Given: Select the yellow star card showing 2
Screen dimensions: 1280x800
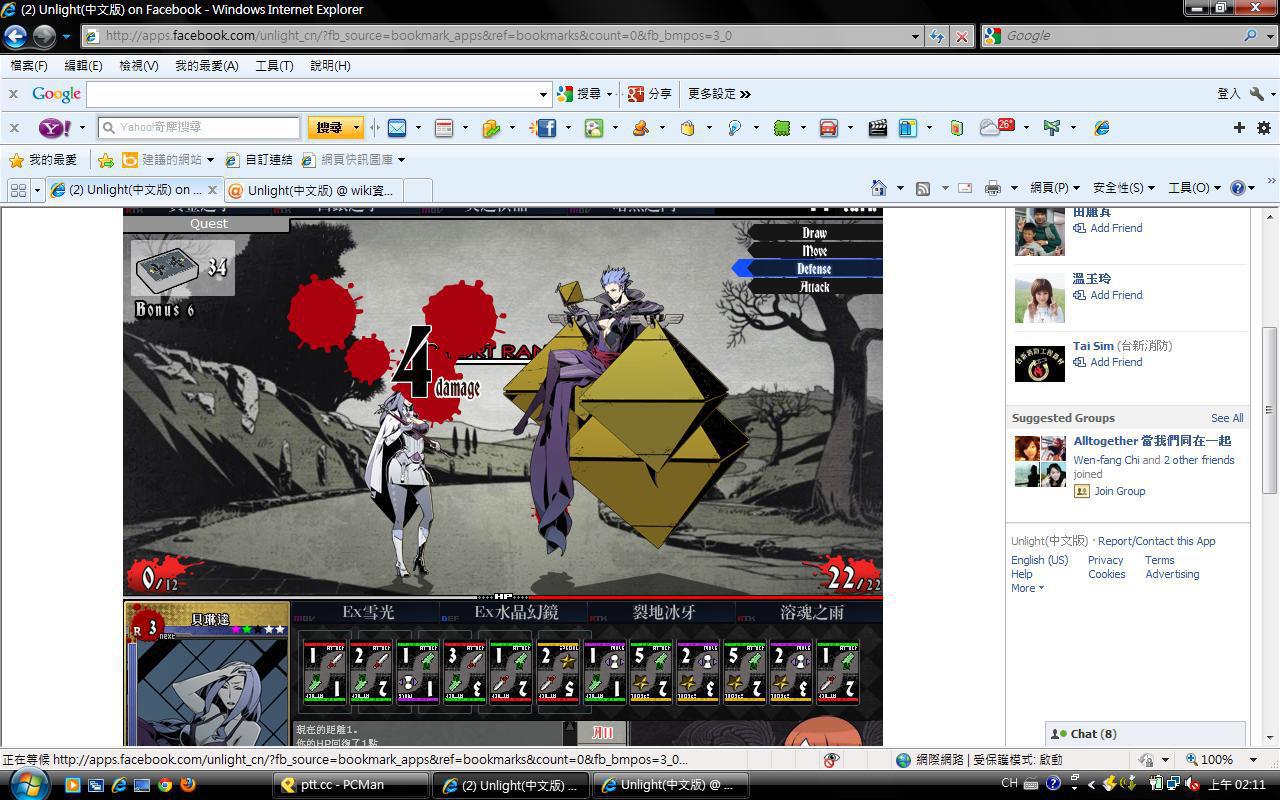Looking at the screenshot, I should click(557, 672).
